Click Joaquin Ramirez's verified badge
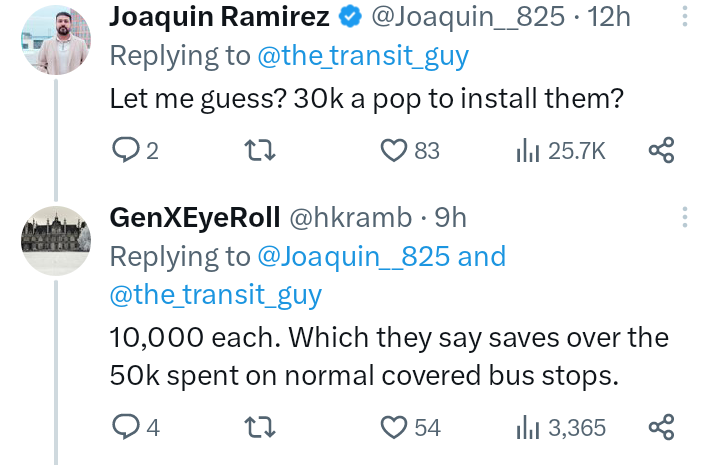This screenshot has width=720, height=465. (x=350, y=16)
